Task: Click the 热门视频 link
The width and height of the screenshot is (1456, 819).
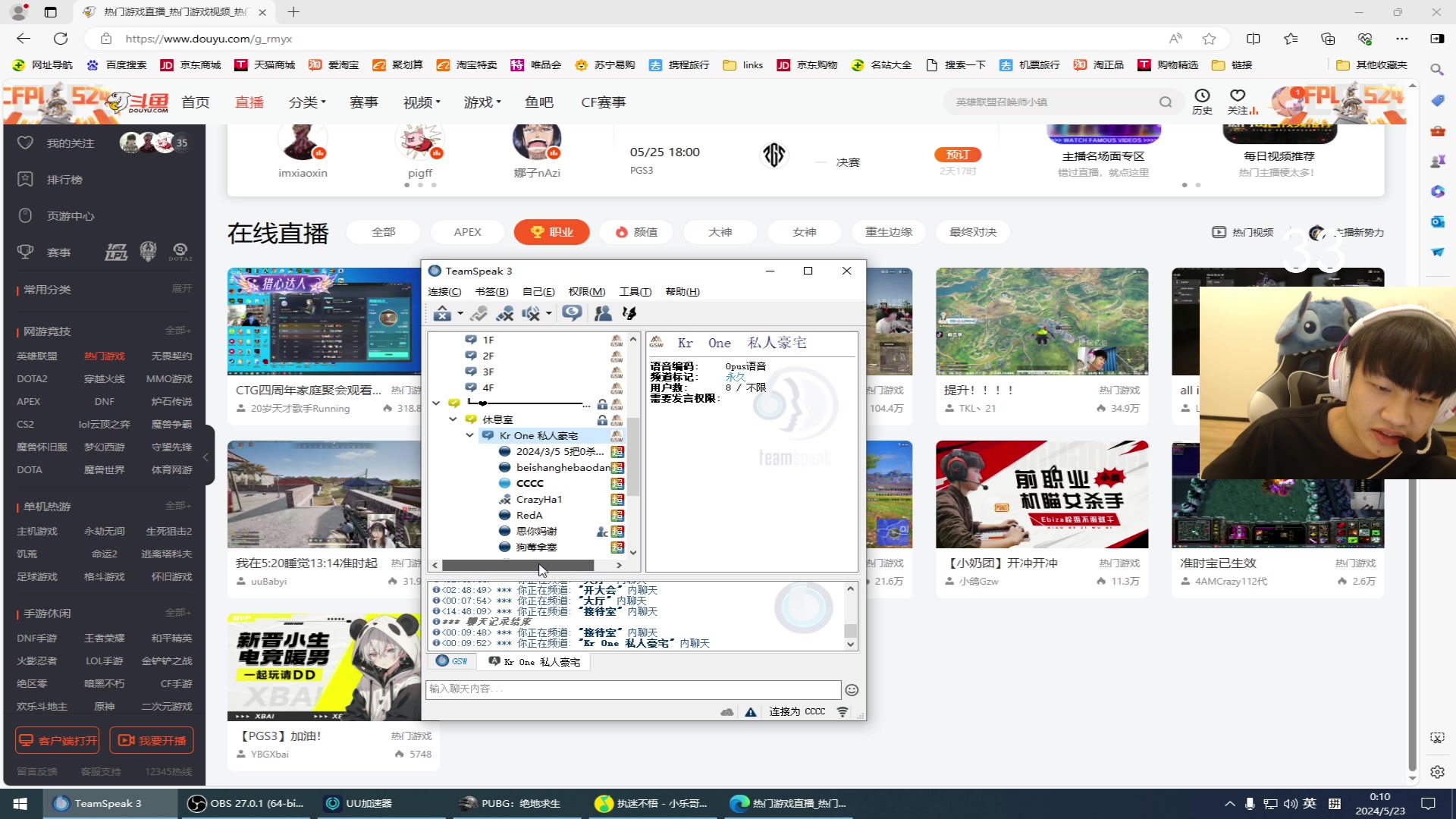Action: coord(1244,232)
